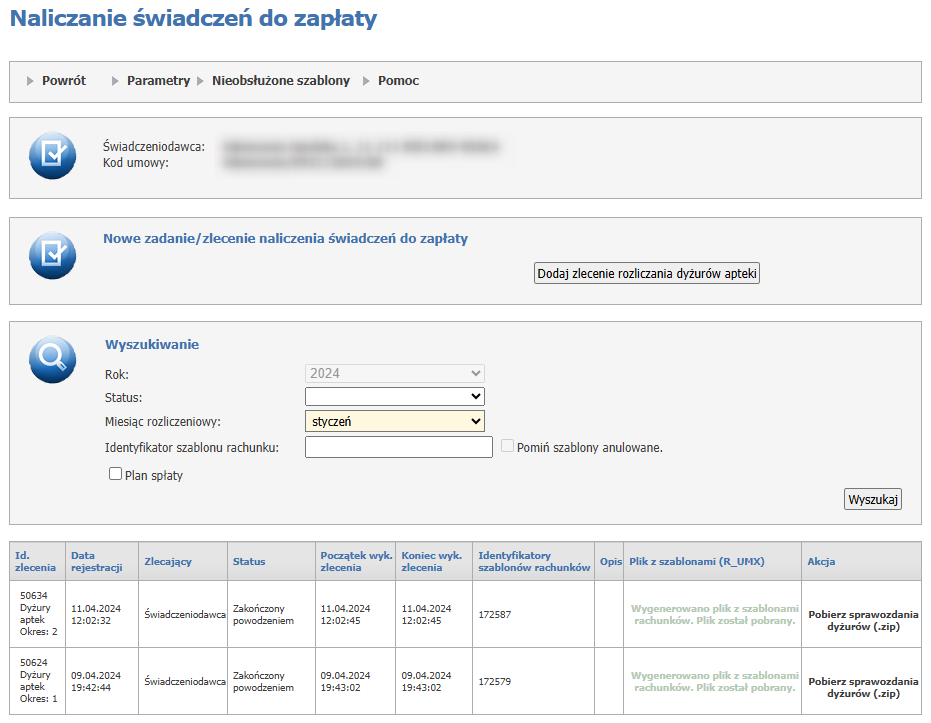Open the Status dropdown
This screenshot has height=723, width=931.
pyautogui.click(x=394, y=397)
